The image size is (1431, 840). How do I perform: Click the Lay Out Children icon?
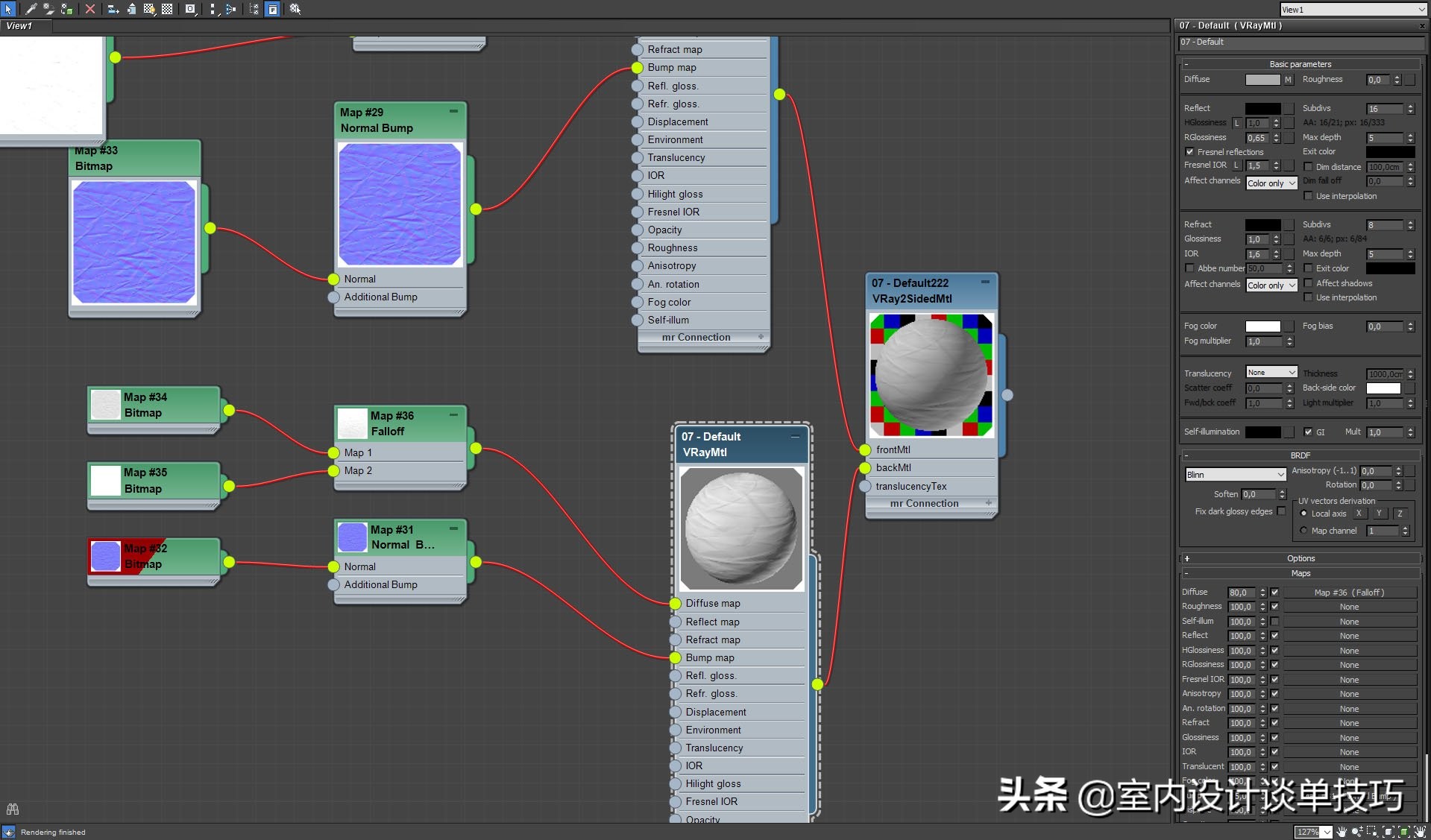pyautogui.click(x=230, y=9)
